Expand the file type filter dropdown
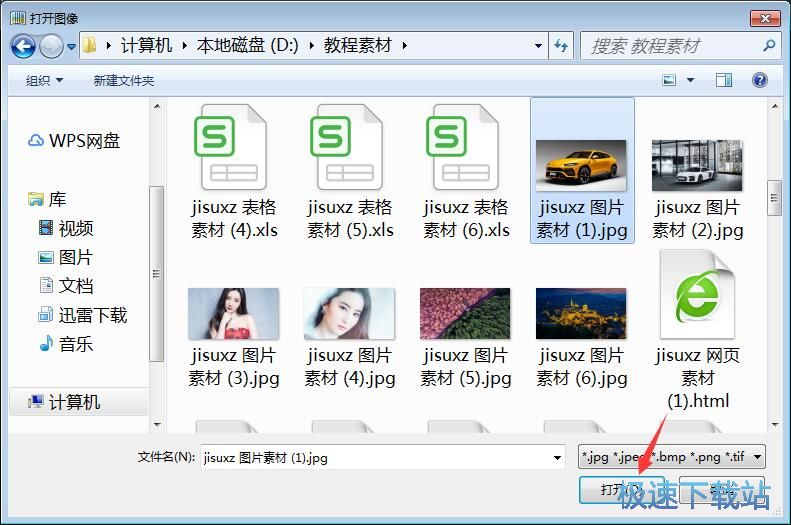 (x=672, y=458)
